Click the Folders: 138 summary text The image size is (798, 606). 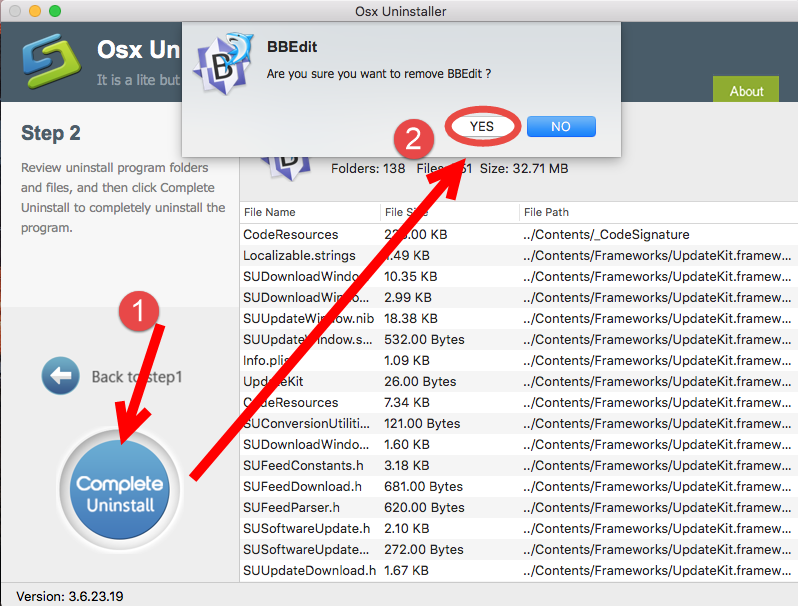[x=368, y=168]
